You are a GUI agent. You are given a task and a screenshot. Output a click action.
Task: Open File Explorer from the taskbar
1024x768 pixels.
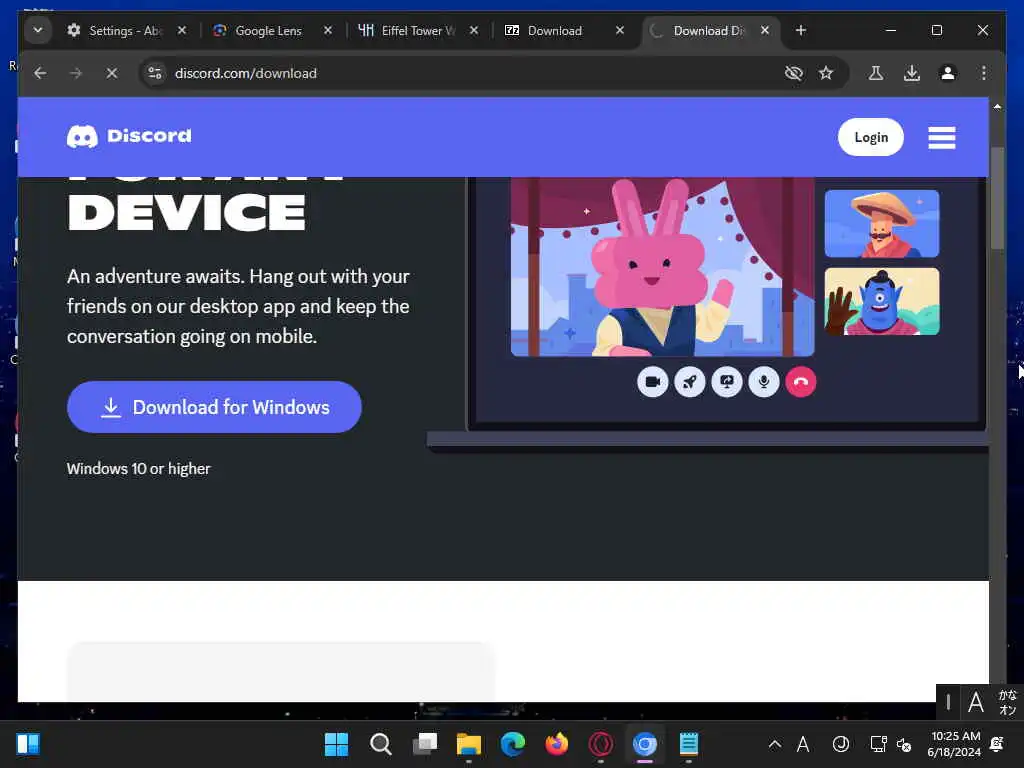[468, 744]
